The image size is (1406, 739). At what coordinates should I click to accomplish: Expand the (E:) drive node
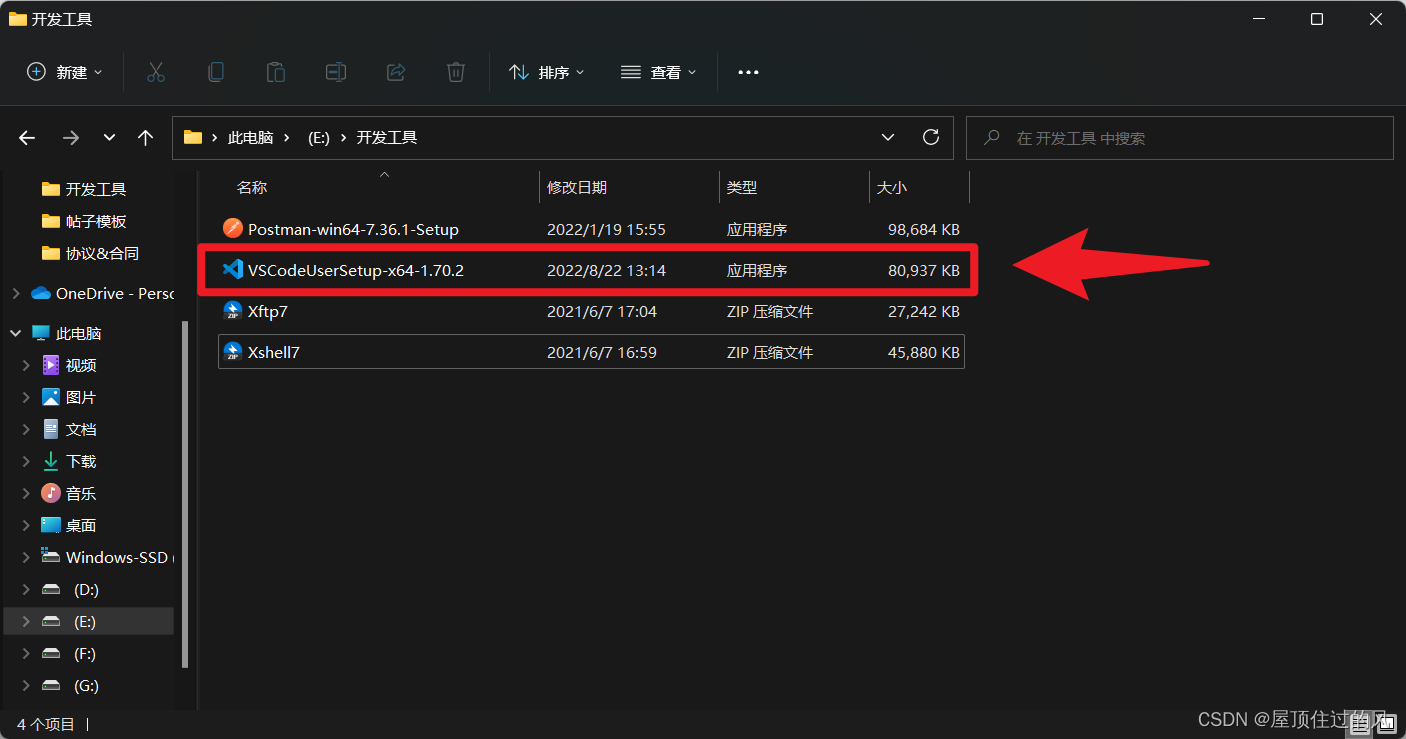[x=26, y=621]
